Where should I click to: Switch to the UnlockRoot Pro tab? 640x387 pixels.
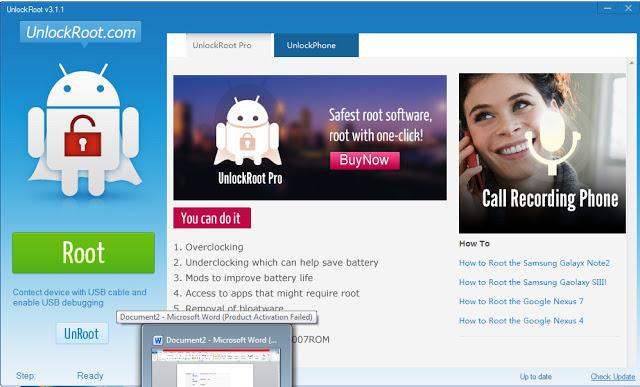pyautogui.click(x=222, y=45)
